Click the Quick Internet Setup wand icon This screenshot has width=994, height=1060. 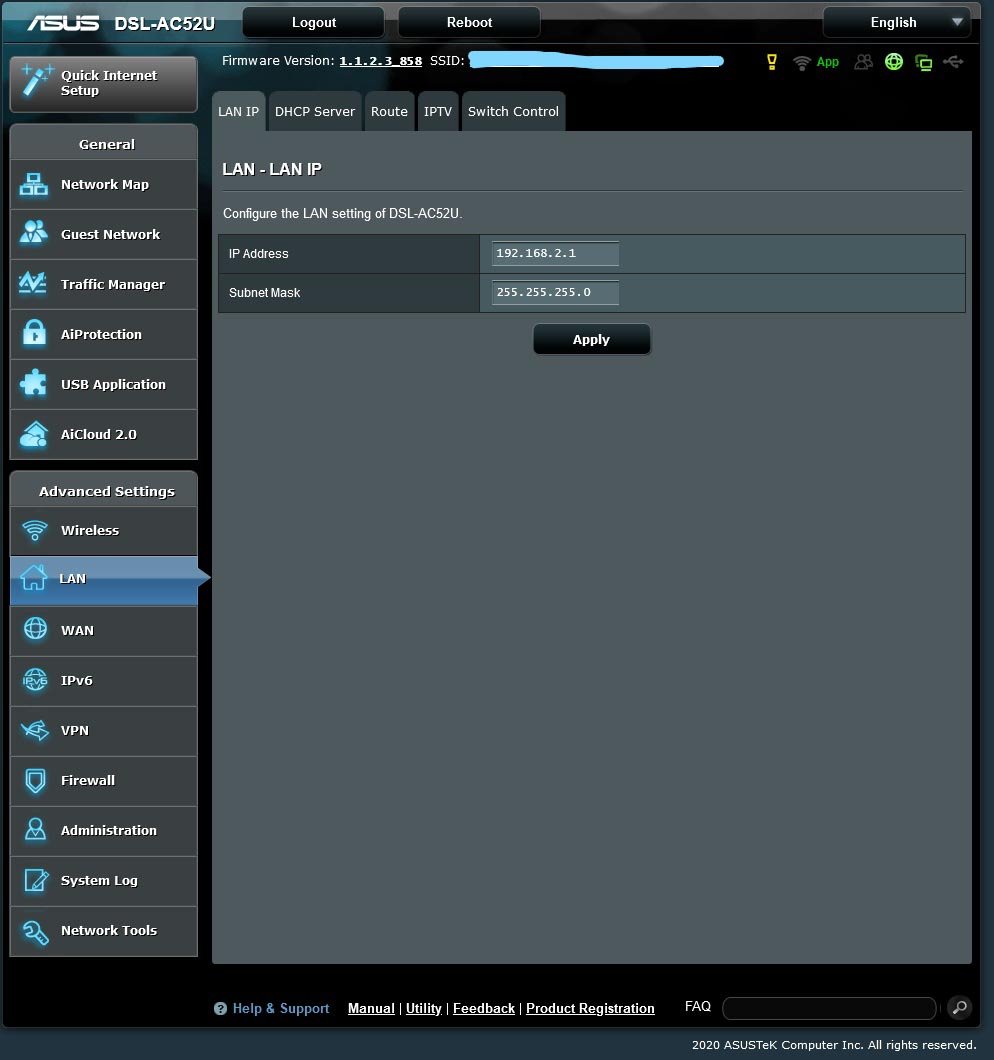click(37, 81)
